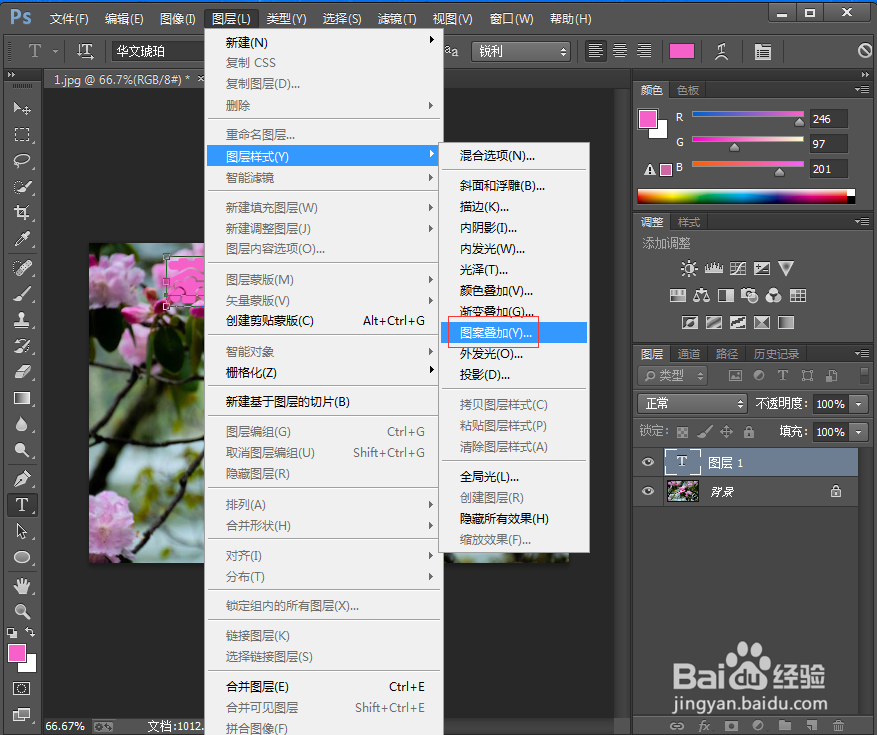
Task: Toggle right align text button
Action: click(644, 51)
